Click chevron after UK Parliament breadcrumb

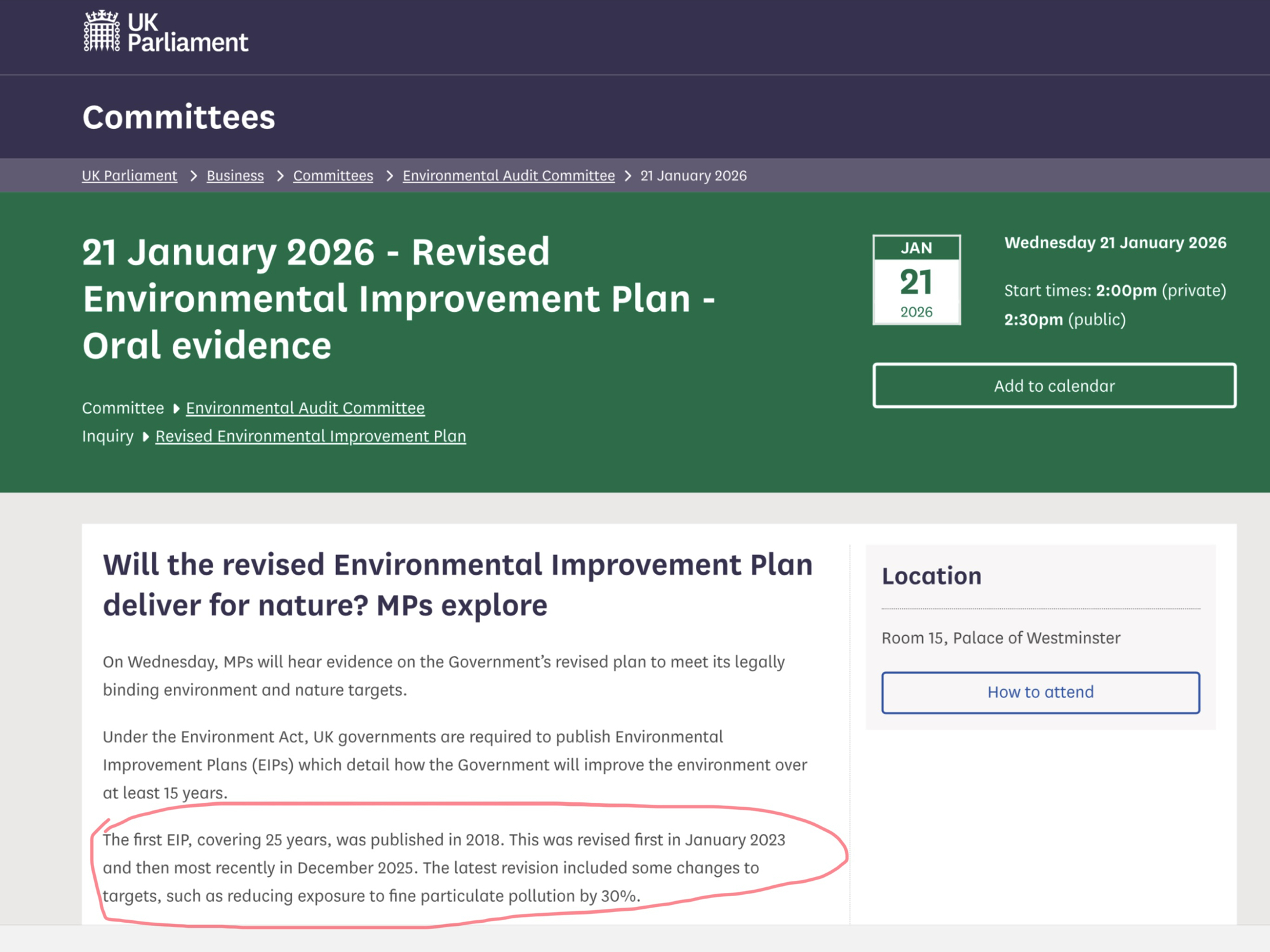(x=193, y=176)
